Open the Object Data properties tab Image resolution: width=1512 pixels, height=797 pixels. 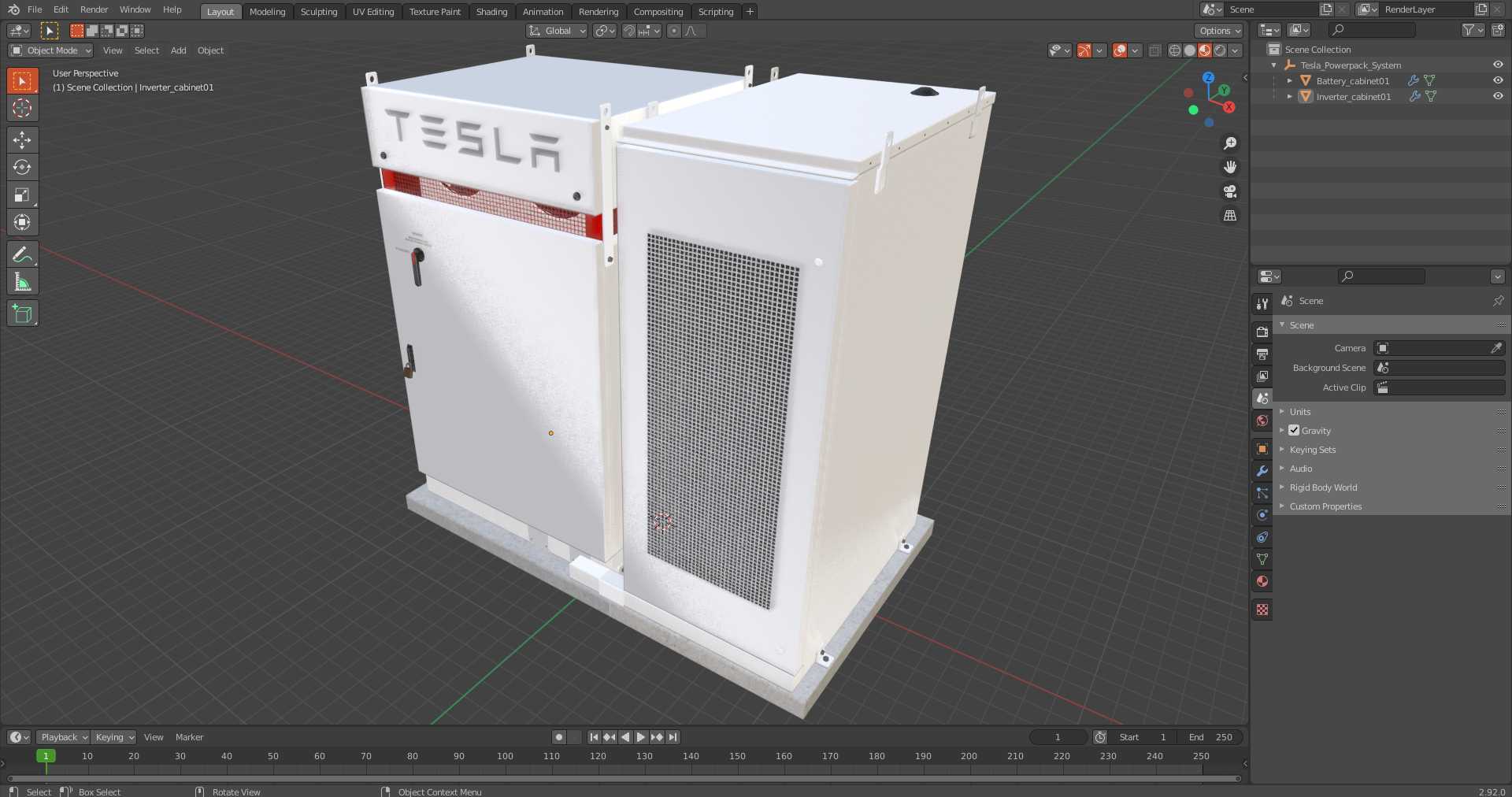[1262, 559]
